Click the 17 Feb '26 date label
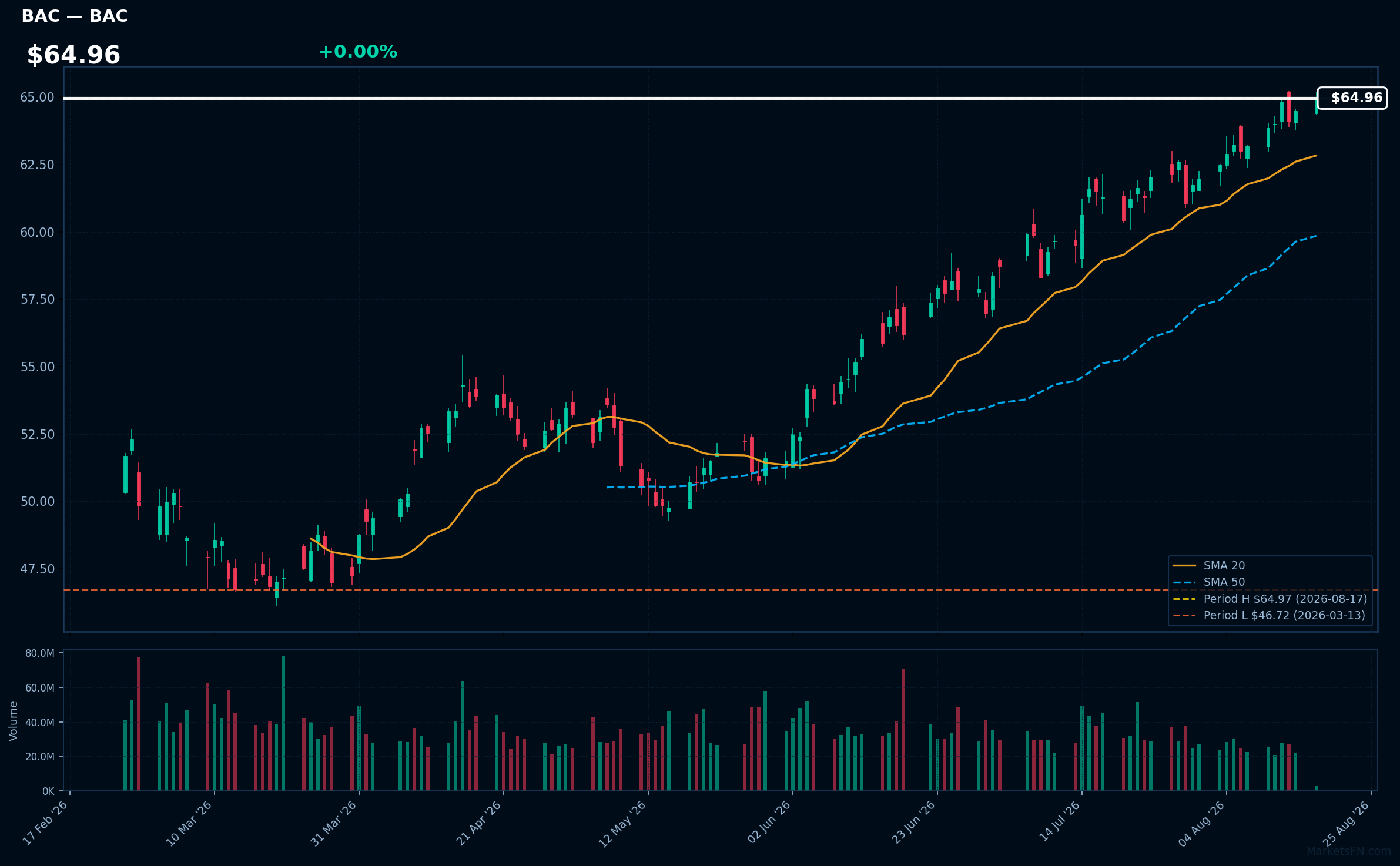This screenshot has width=1400, height=866. pyautogui.click(x=45, y=823)
